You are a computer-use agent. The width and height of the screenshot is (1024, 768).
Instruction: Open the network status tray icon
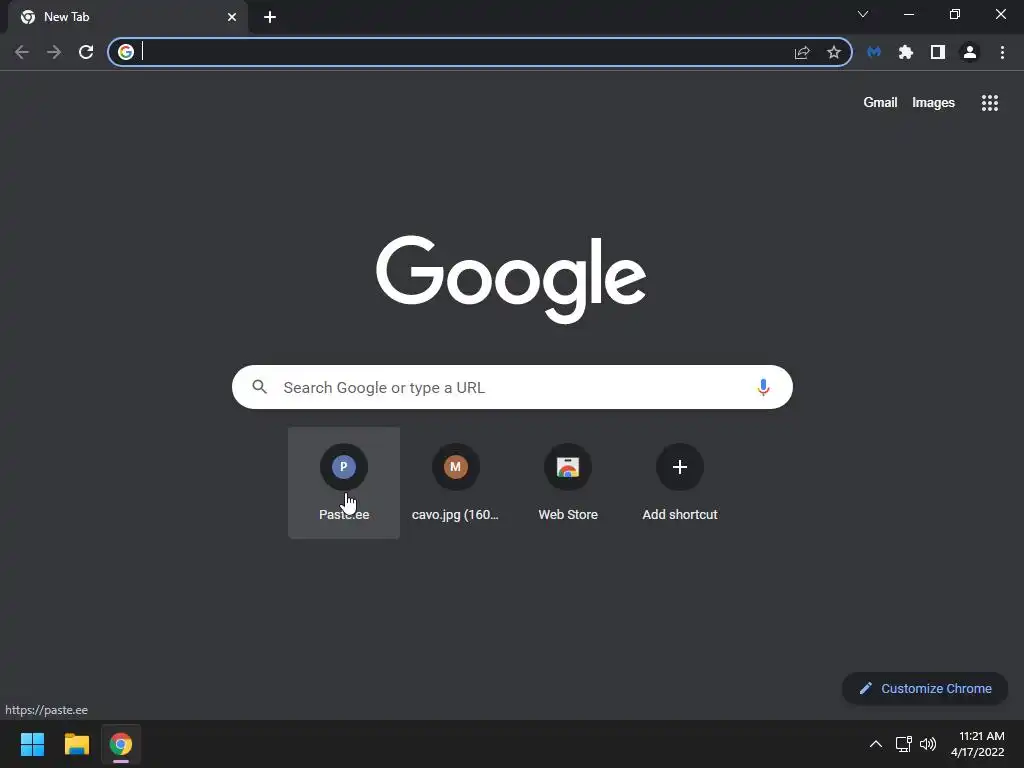click(904, 744)
